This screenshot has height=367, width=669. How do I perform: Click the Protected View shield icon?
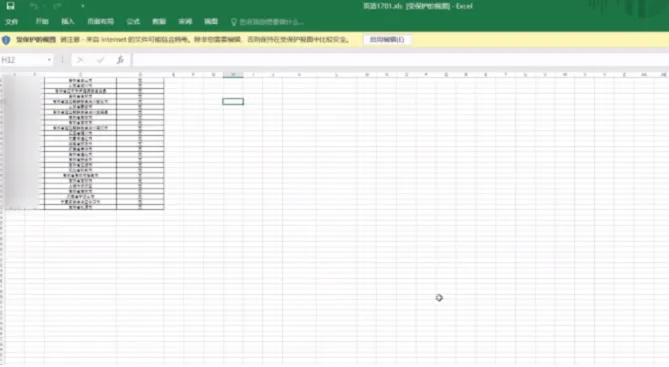[x=6, y=40]
